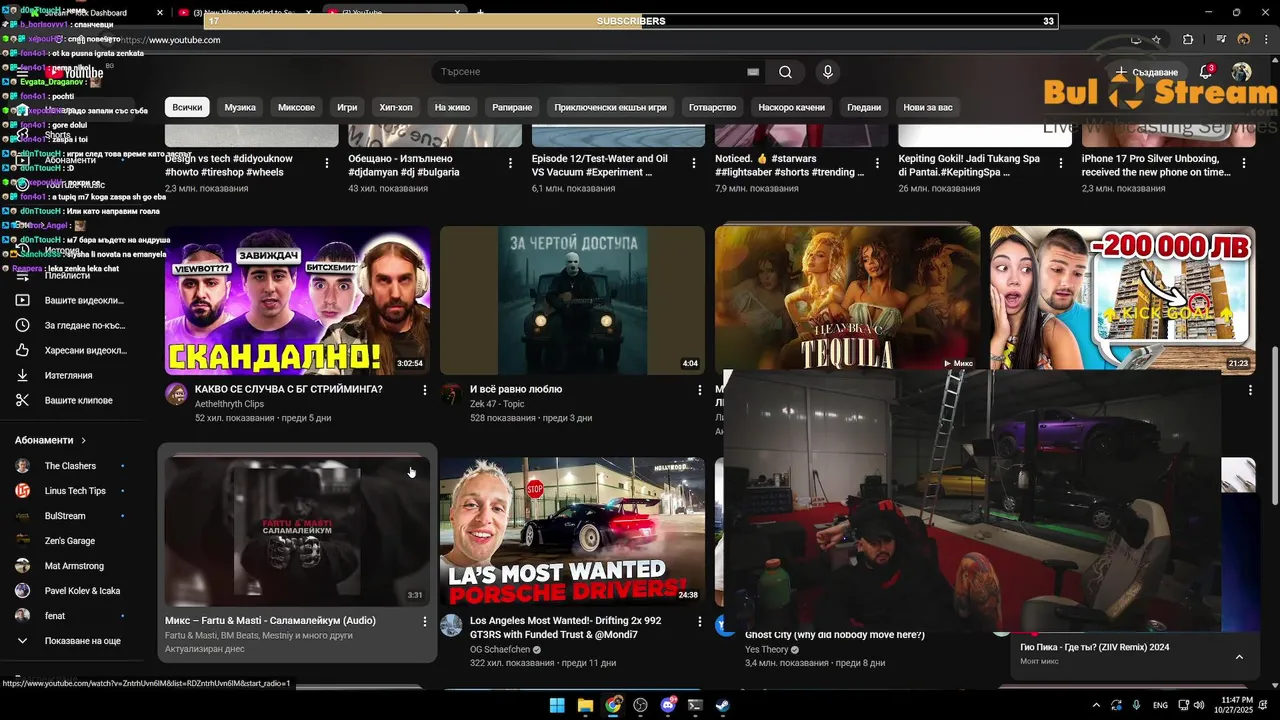
Task: Open Zen's Garage channel in subscriptions
Action: [x=70, y=541]
